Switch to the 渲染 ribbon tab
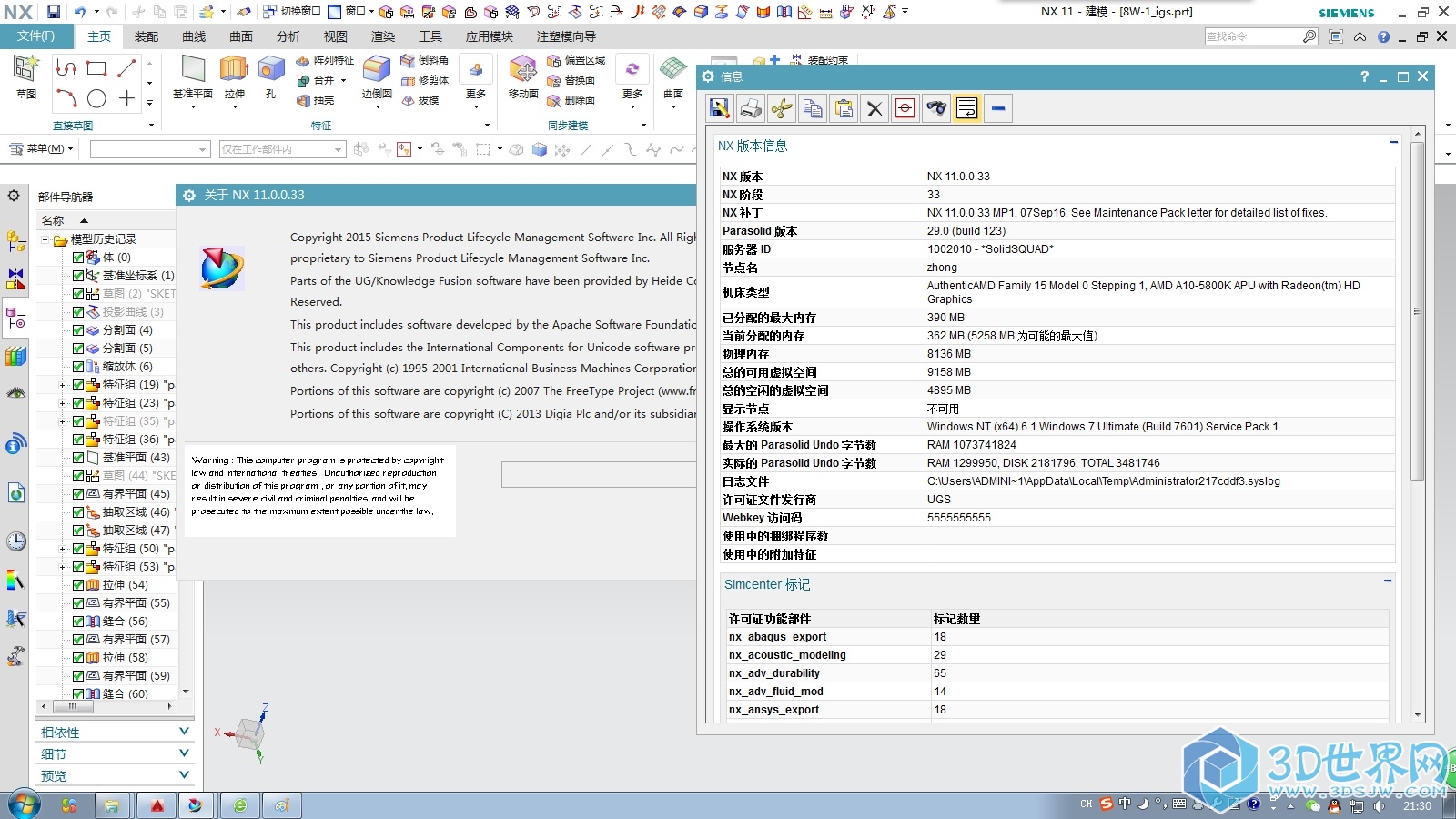This screenshot has height=819, width=1456. 383,36
